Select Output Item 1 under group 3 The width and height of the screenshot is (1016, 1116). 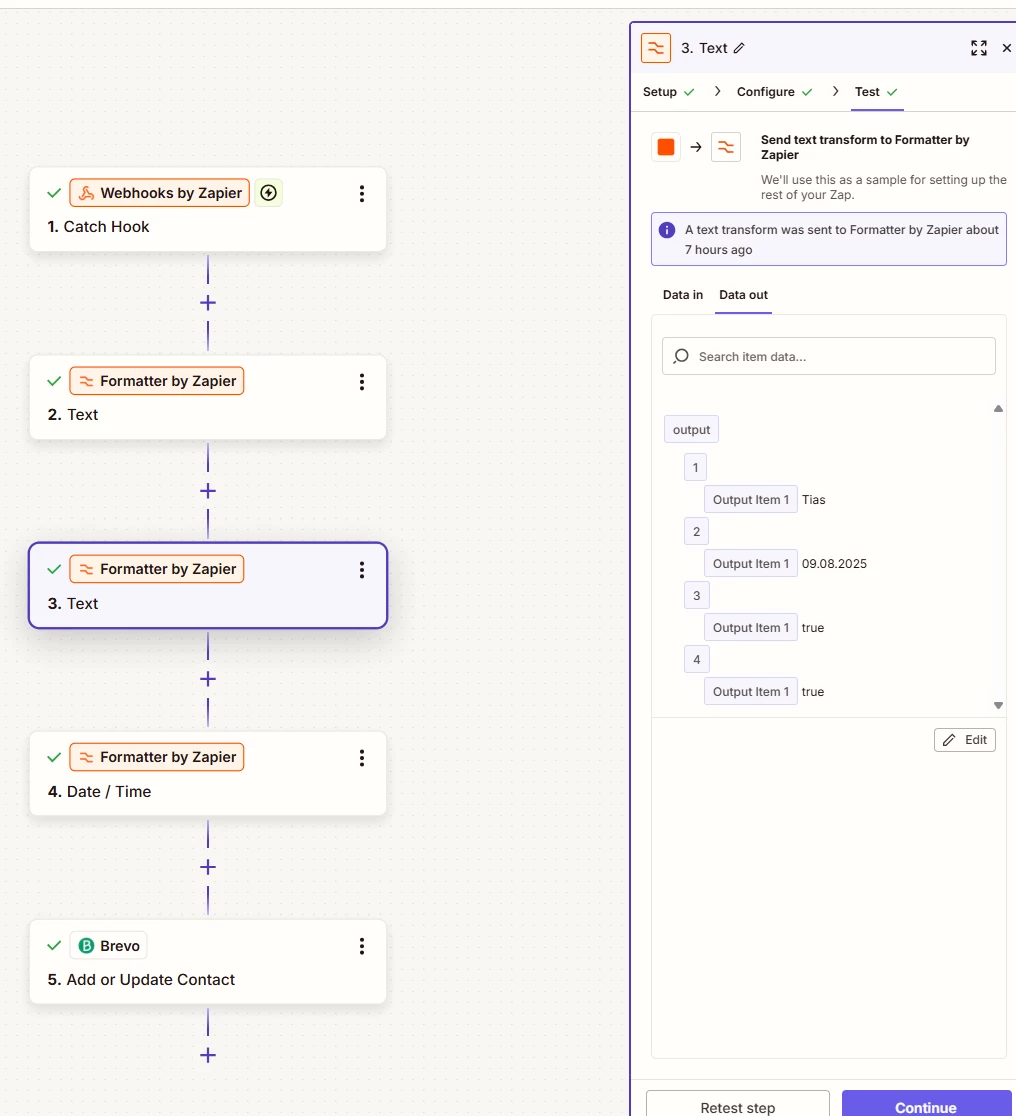[x=750, y=628]
